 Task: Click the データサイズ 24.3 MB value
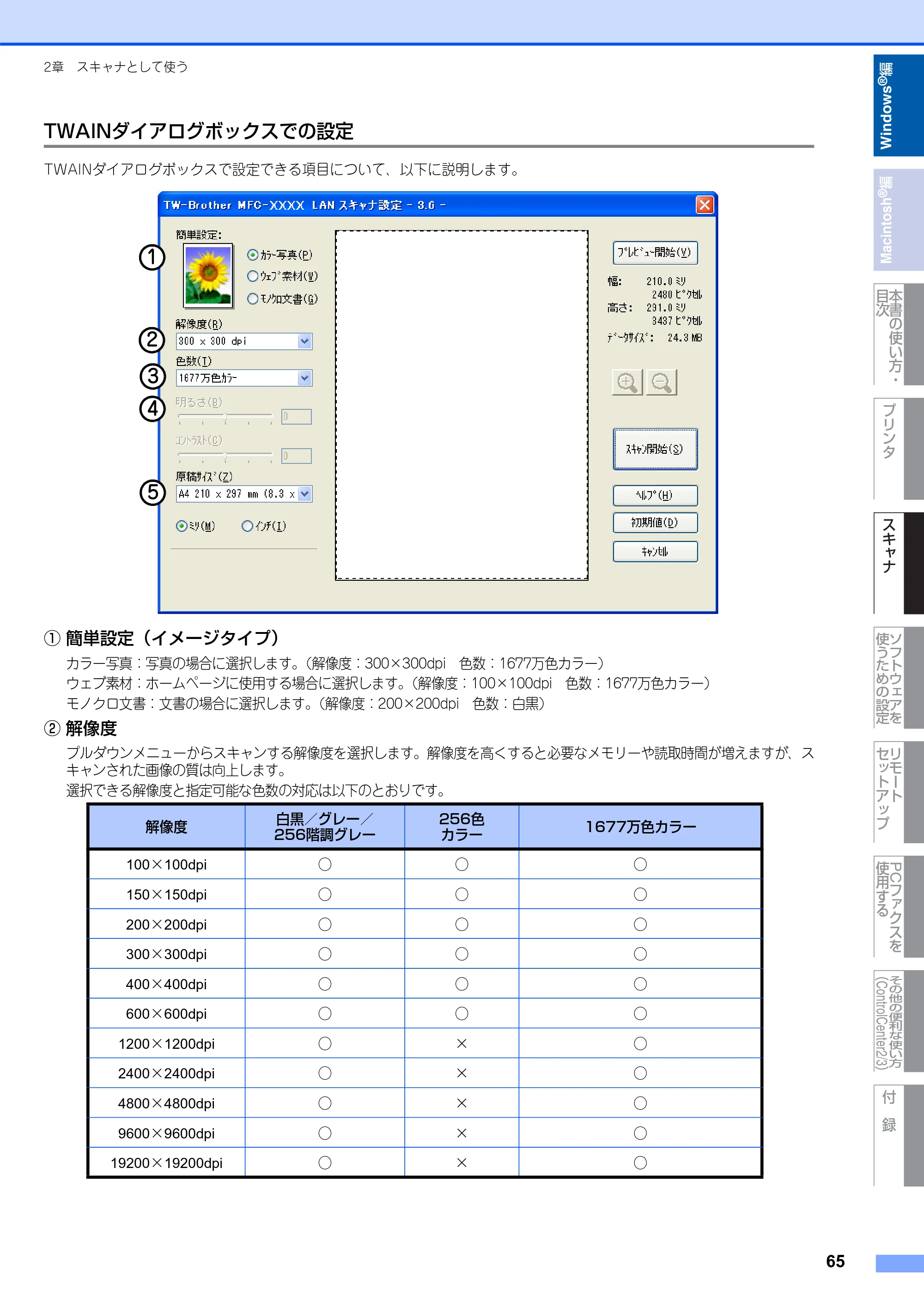click(685, 338)
